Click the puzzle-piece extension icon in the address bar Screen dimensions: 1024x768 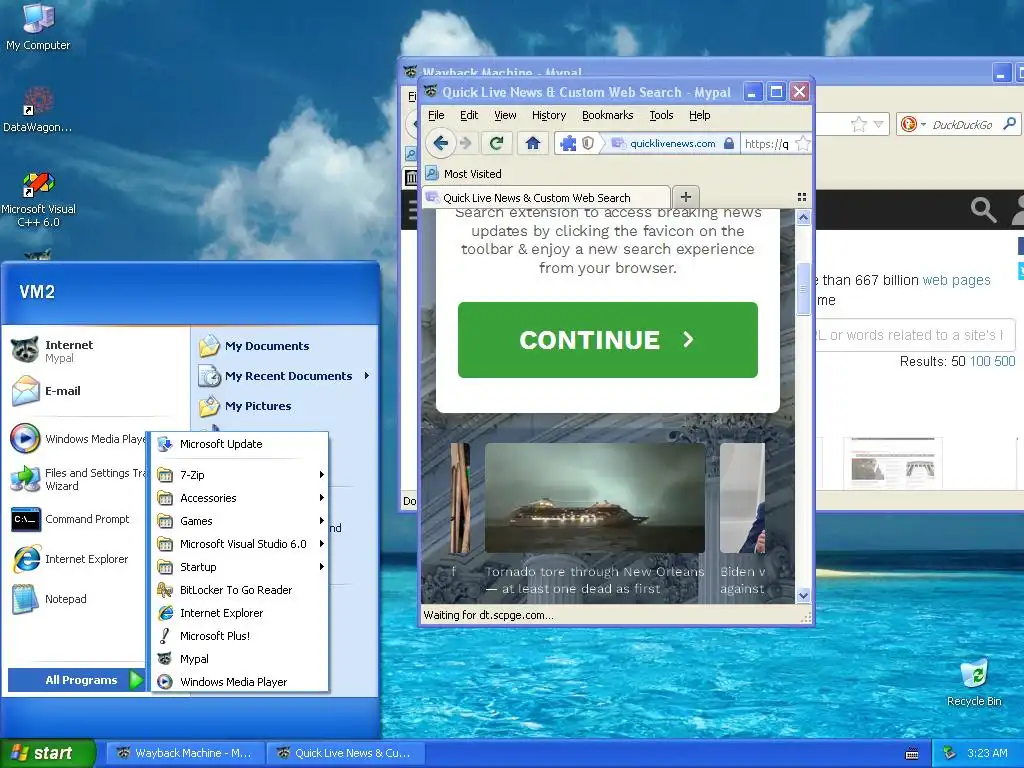point(568,143)
